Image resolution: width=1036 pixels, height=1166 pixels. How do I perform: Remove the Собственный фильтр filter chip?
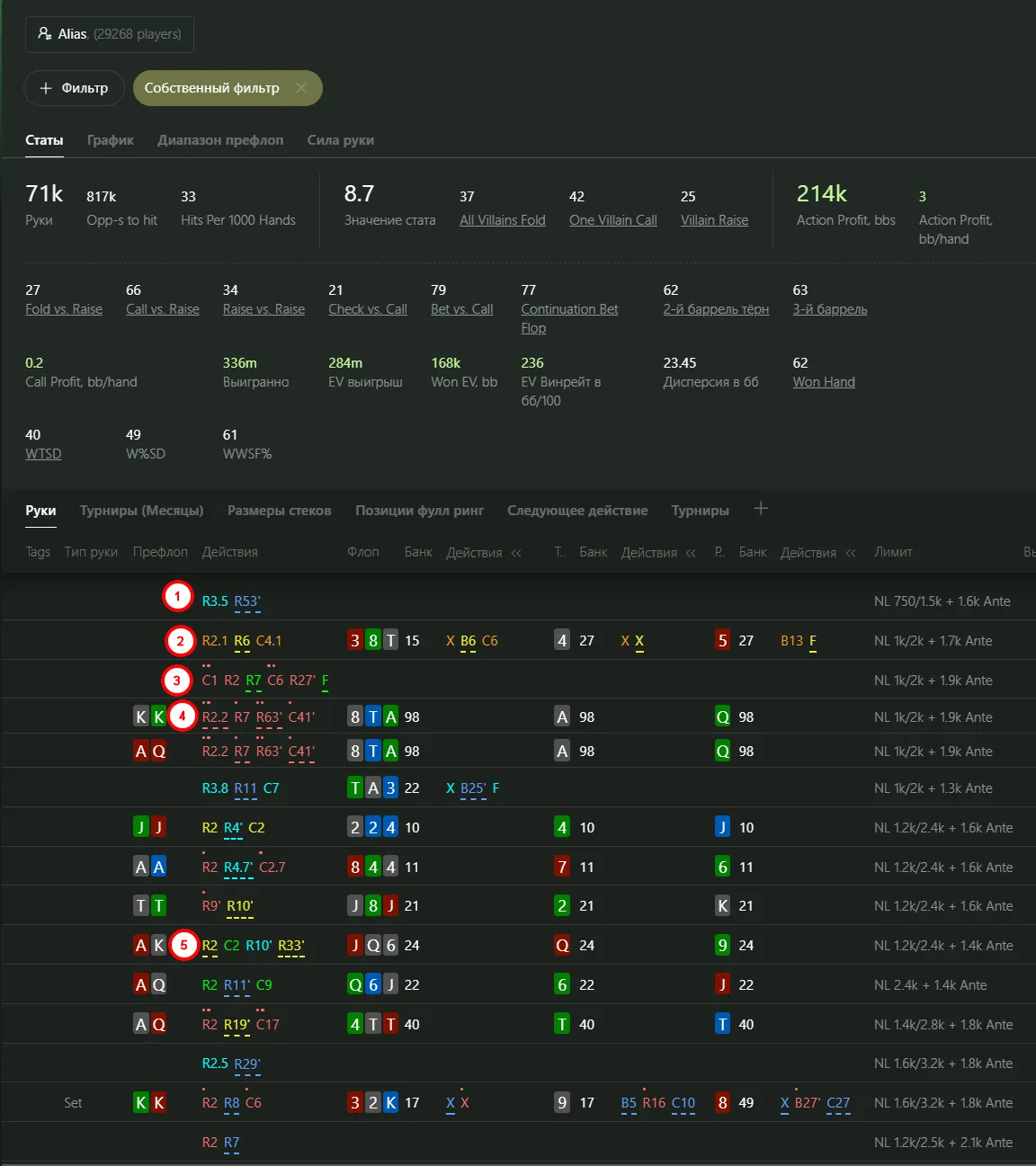pos(301,88)
